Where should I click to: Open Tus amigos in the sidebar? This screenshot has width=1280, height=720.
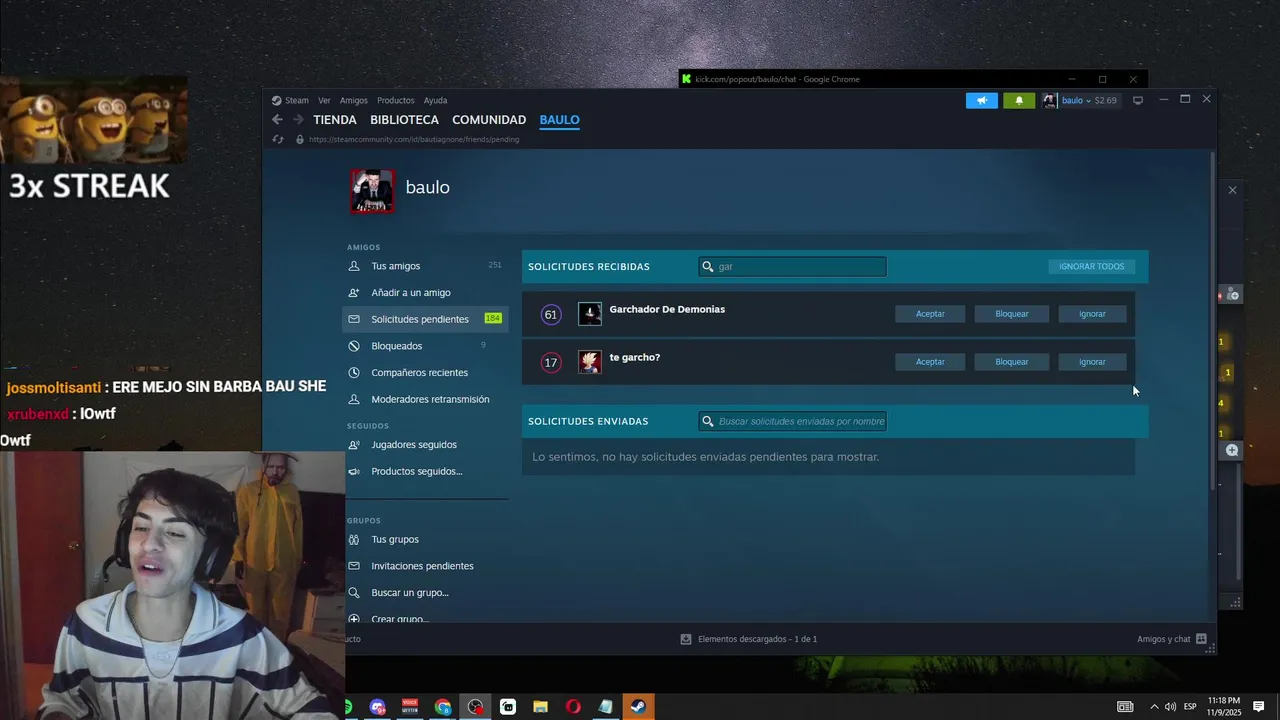(395, 266)
